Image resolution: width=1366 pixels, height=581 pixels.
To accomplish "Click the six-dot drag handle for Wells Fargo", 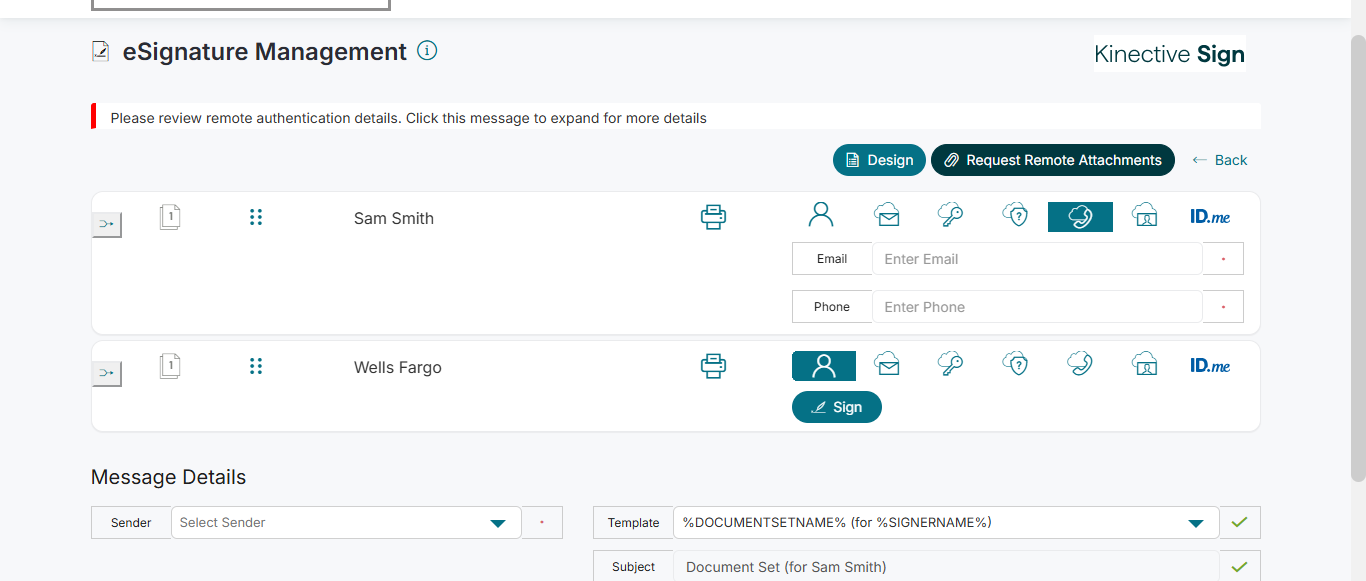I will [256, 366].
